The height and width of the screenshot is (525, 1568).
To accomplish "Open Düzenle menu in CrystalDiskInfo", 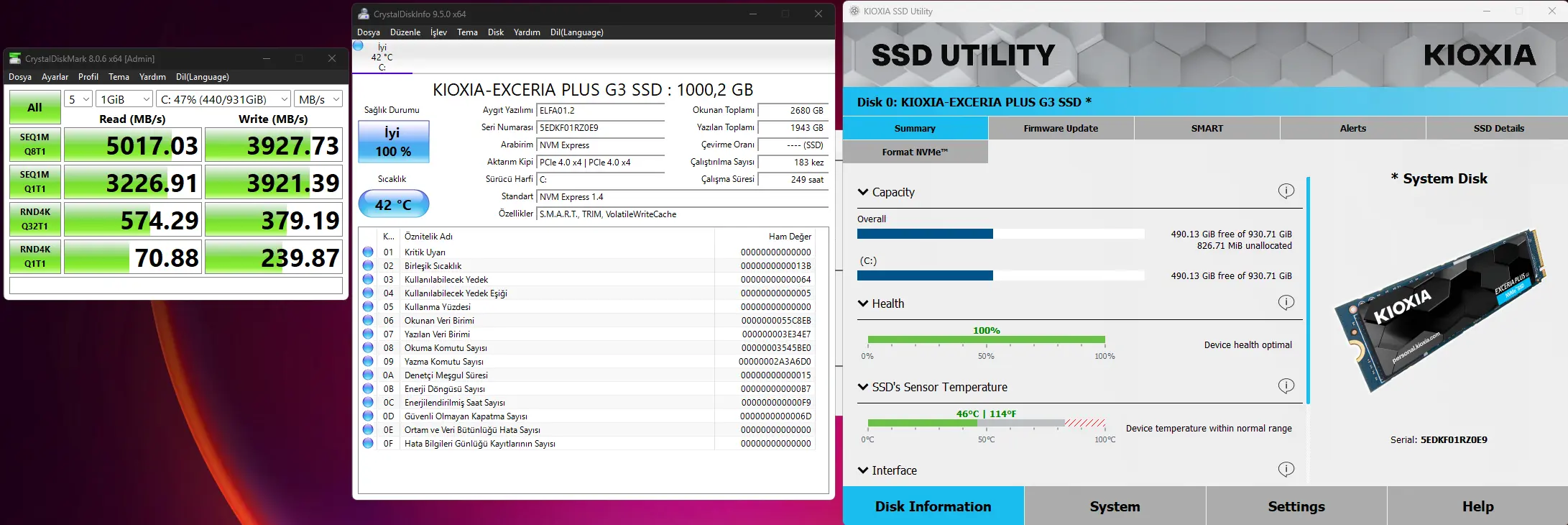I will [x=405, y=32].
